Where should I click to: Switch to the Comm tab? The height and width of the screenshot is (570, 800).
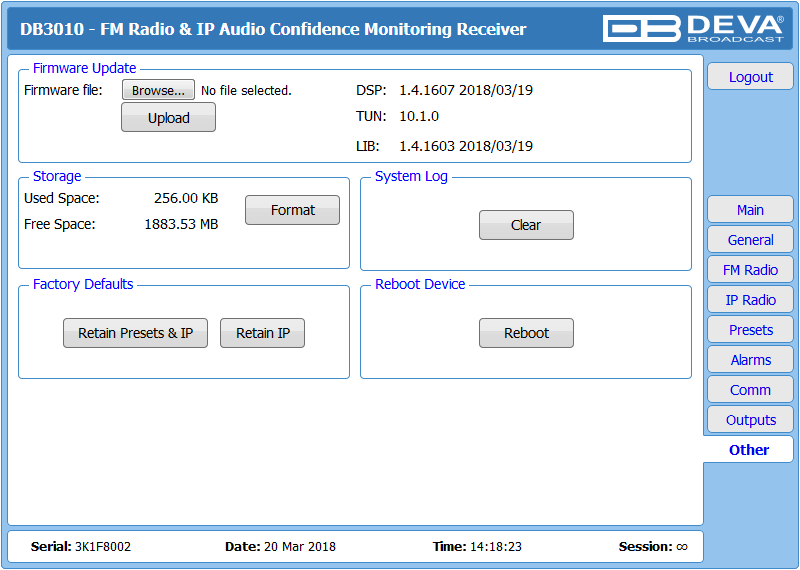coord(750,390)
